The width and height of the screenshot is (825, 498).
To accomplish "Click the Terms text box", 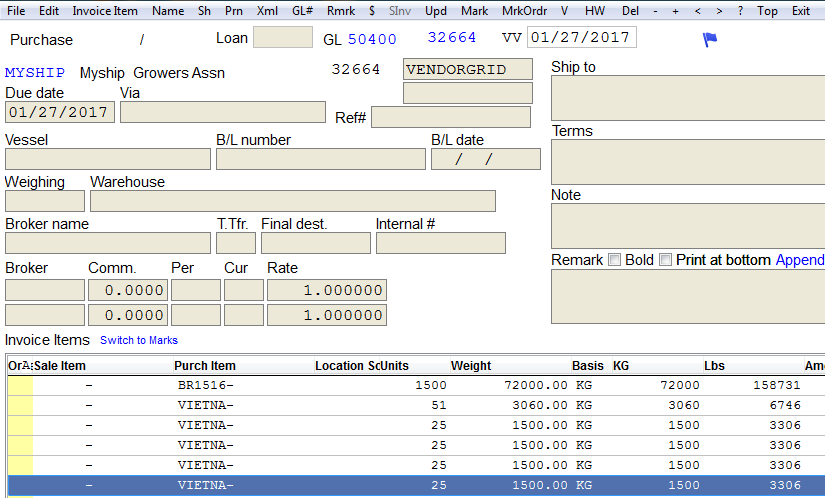I will pos(688,162).
